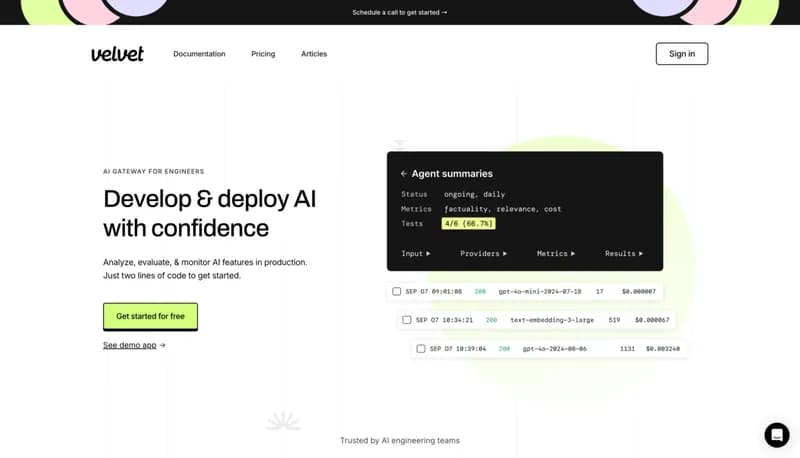This screenshot has height=458, width=800.
Task: Expand the Providers section
Action: (483, 253)
